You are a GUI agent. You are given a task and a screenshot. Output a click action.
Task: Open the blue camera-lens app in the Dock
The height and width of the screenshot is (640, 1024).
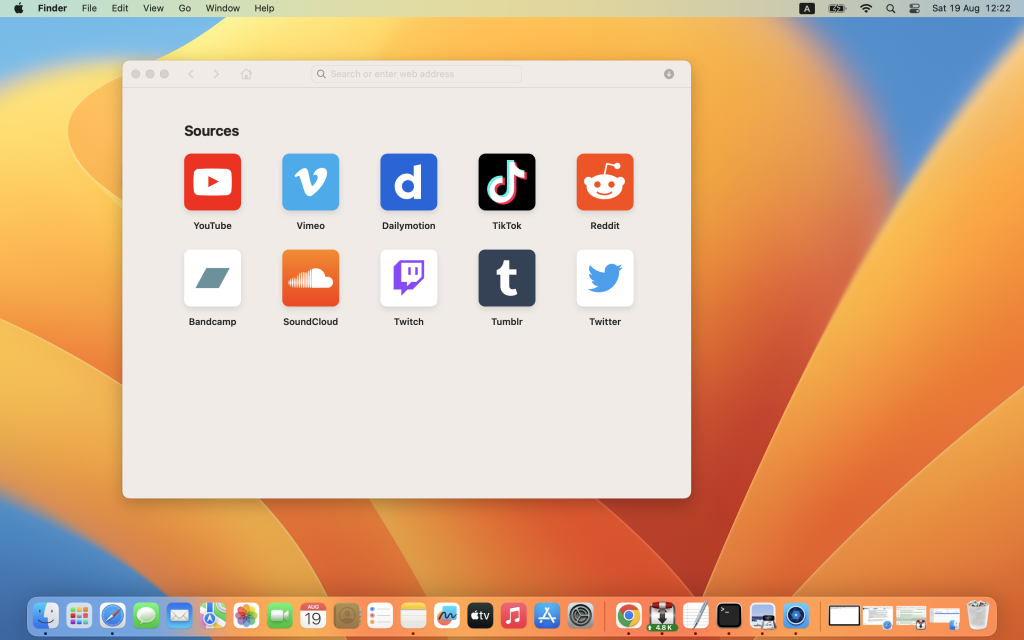pyautogui.click(x=795, y=615)
